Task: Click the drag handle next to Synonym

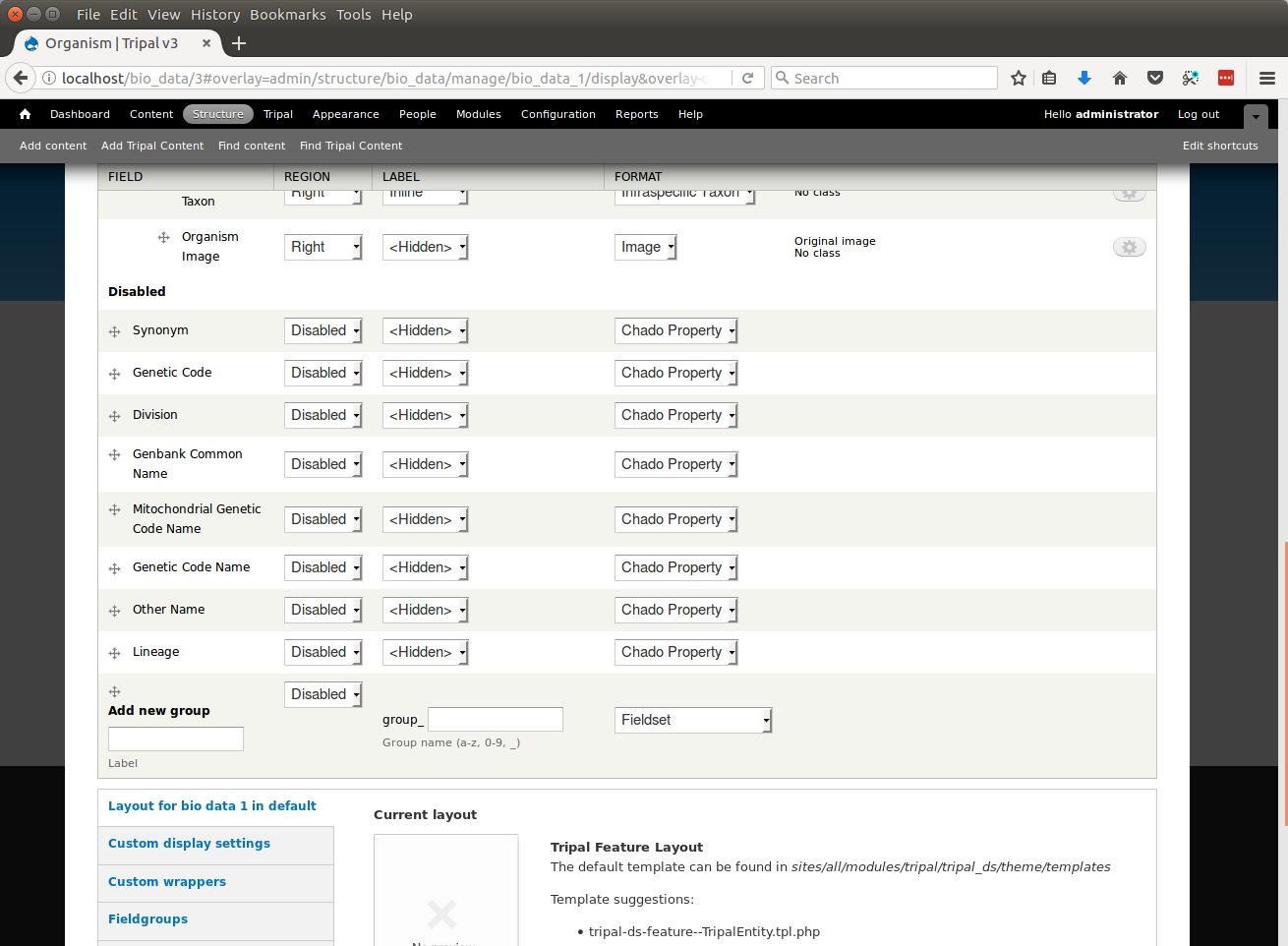Action: [114, 331]
